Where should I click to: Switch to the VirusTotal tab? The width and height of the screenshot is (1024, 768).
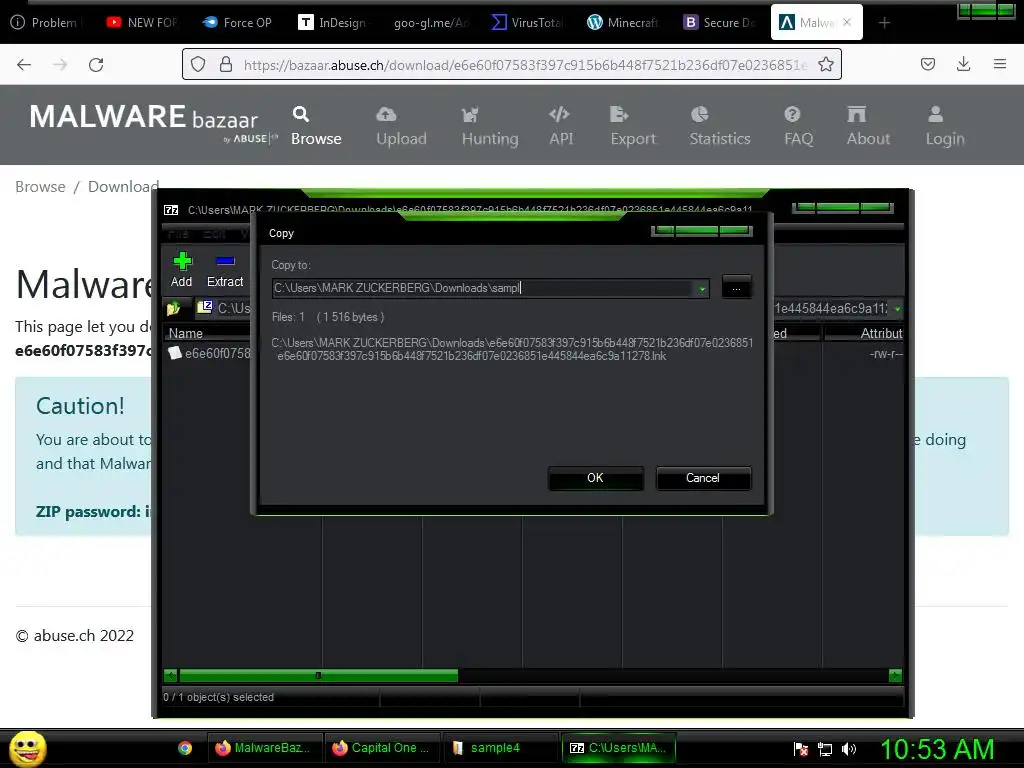[526, 22]
